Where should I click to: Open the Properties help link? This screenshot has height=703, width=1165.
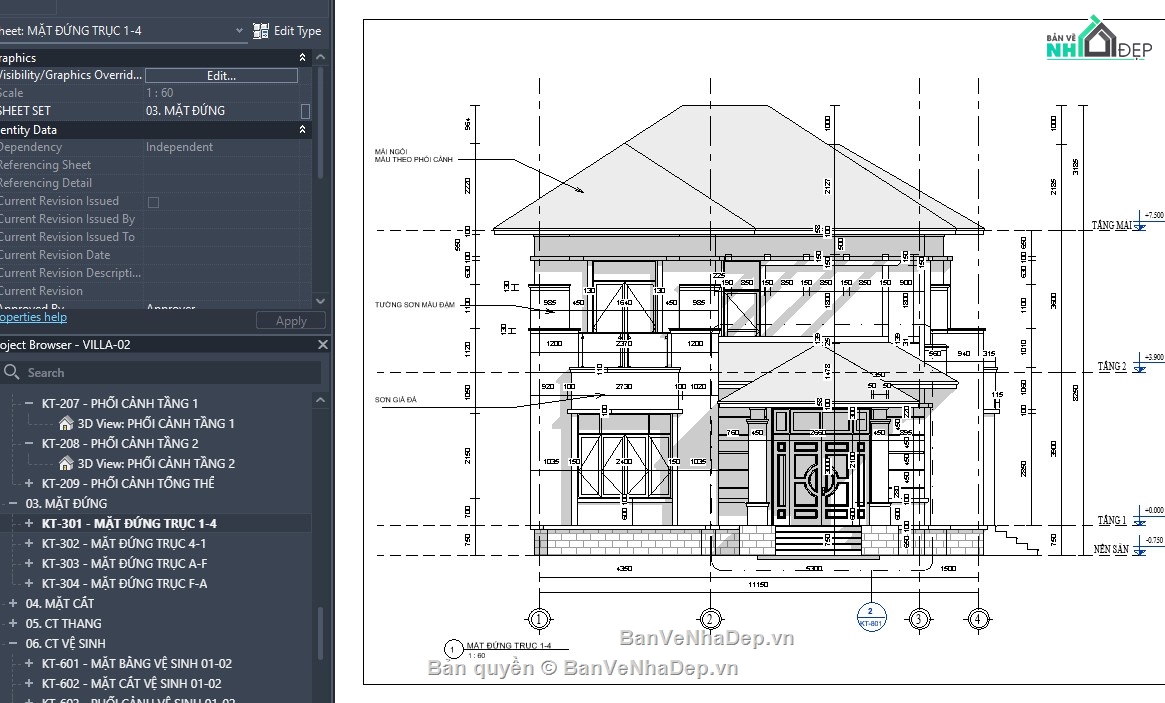33,316
